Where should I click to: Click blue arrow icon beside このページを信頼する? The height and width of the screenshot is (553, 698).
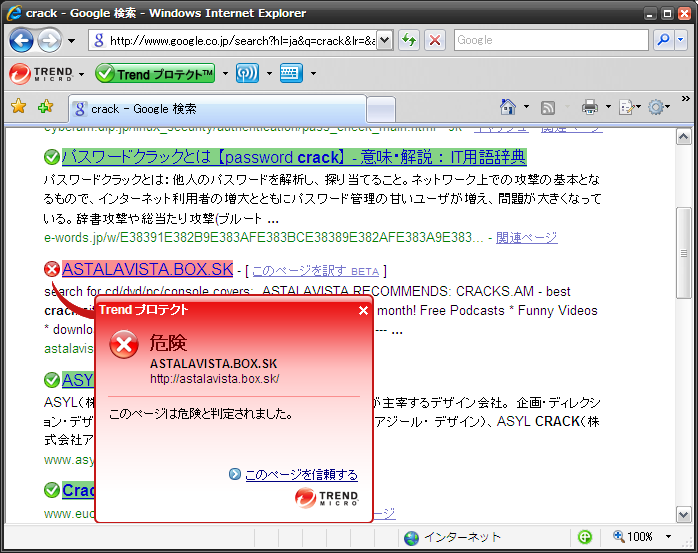click(x=235, y=474)
